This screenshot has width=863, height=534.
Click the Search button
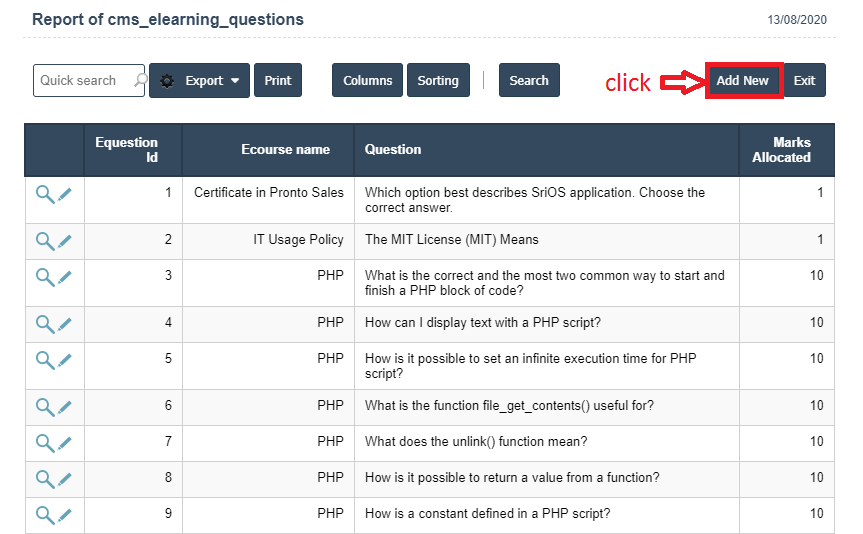(x=529, y=81)
